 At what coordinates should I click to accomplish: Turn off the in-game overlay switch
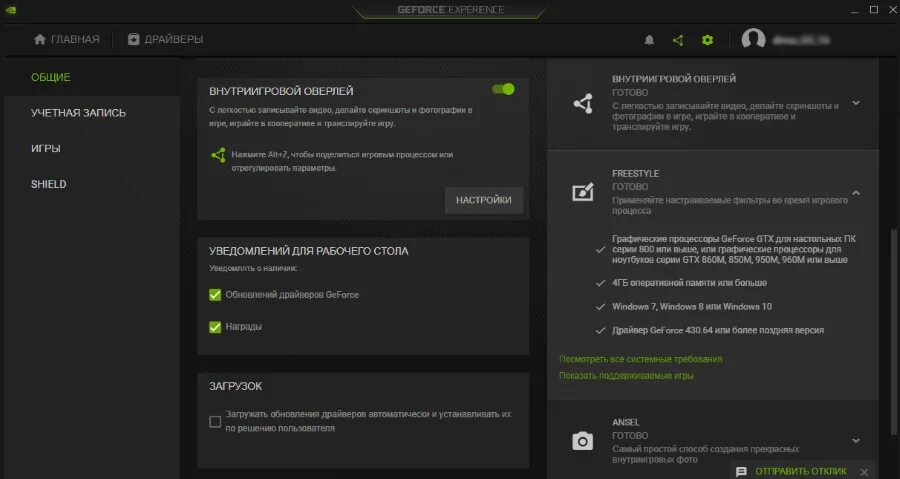[503, 89]
